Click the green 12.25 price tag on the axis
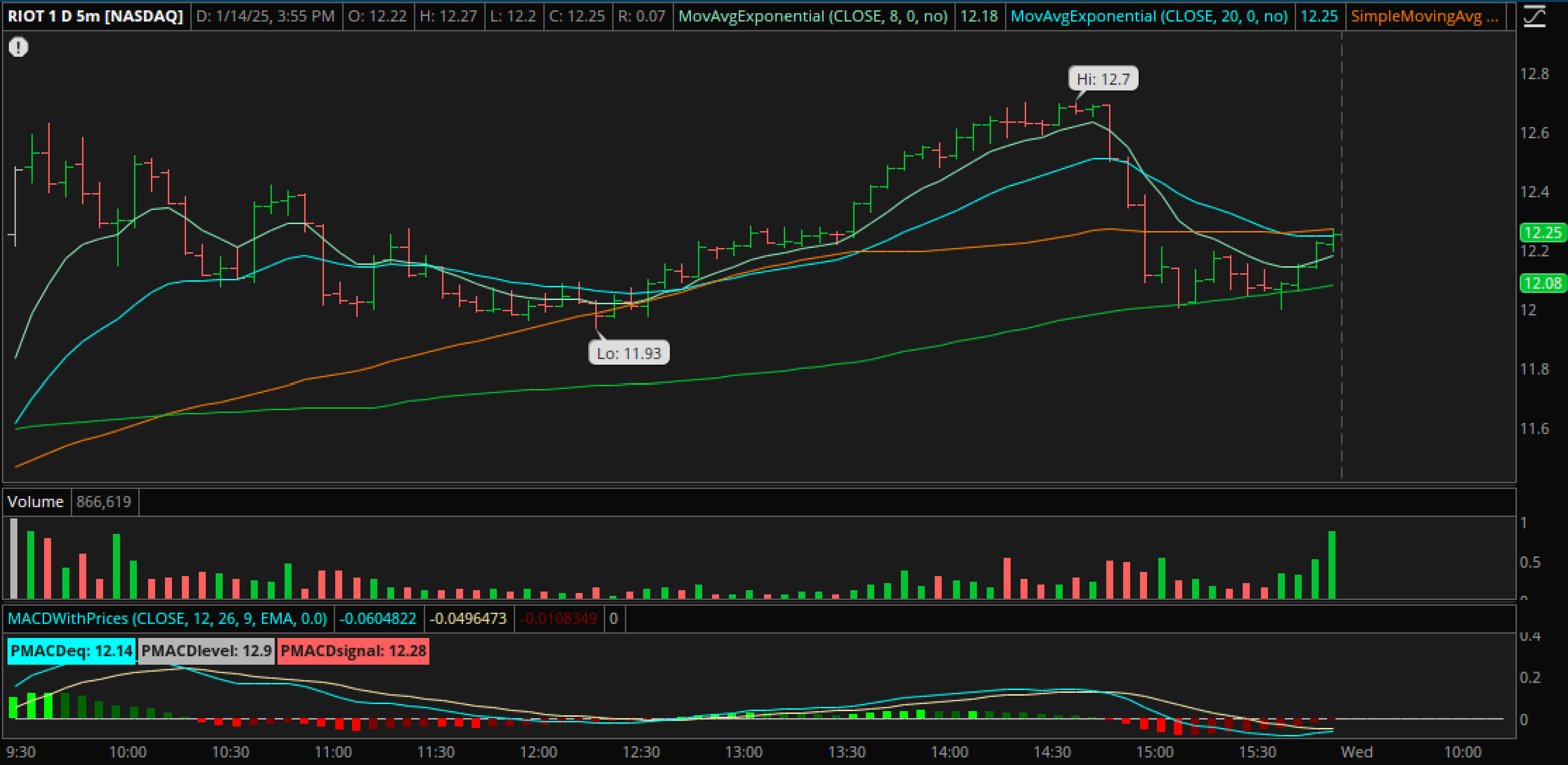This screenshot has height=765, width=1568. (x=1543, y=232)
